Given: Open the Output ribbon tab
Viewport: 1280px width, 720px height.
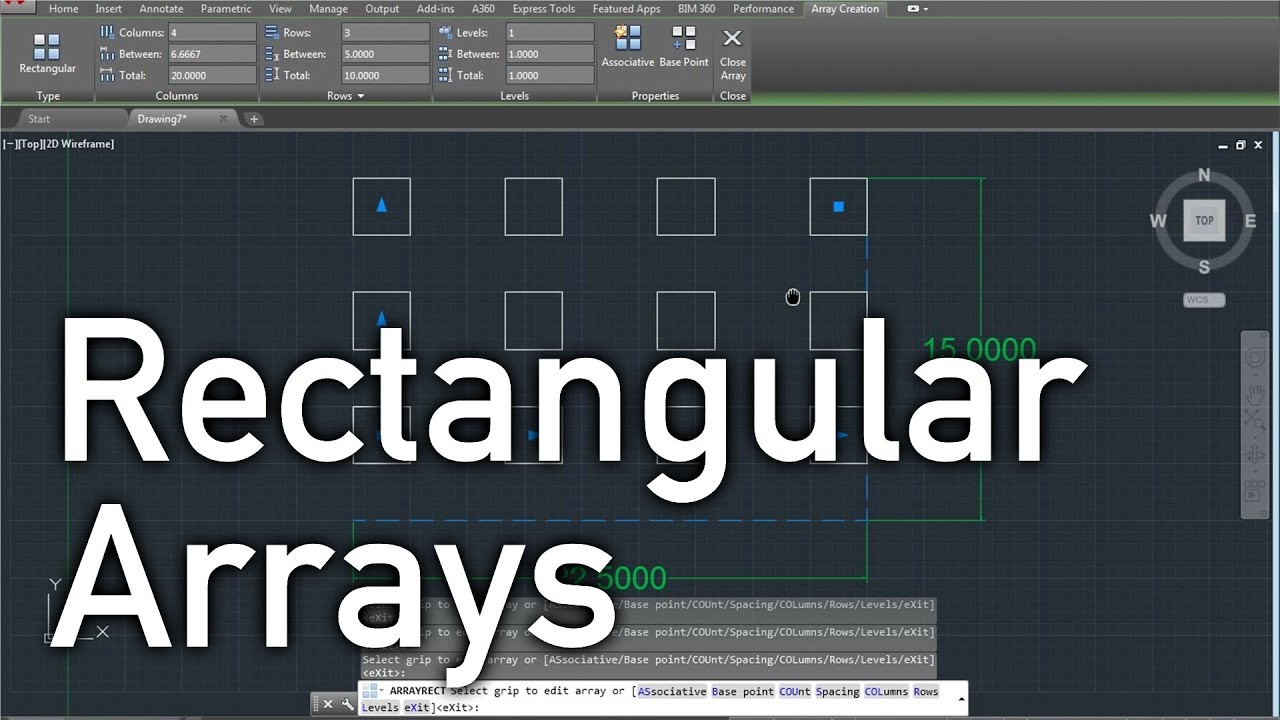Looking at the screenshot, I should coord(382,9).
